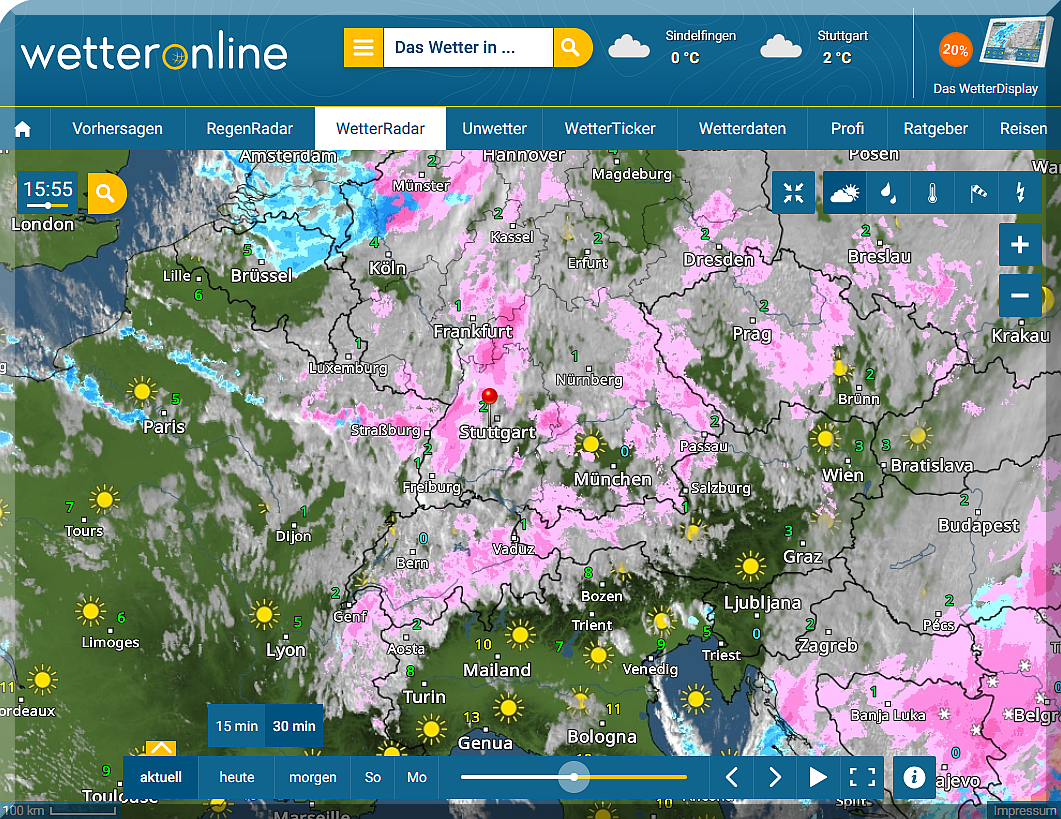Switch to the precipitation raindrop layer
1061x819 pixels.
coord(888,193)
